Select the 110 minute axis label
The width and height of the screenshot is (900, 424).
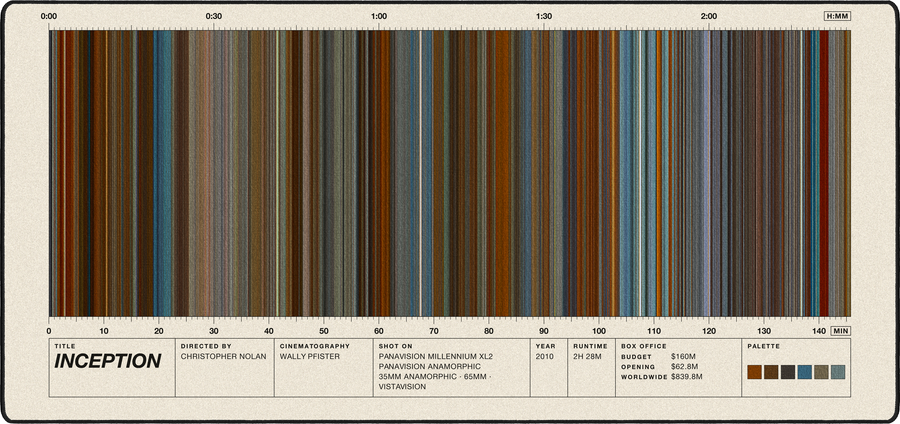[x=654, y=331]
